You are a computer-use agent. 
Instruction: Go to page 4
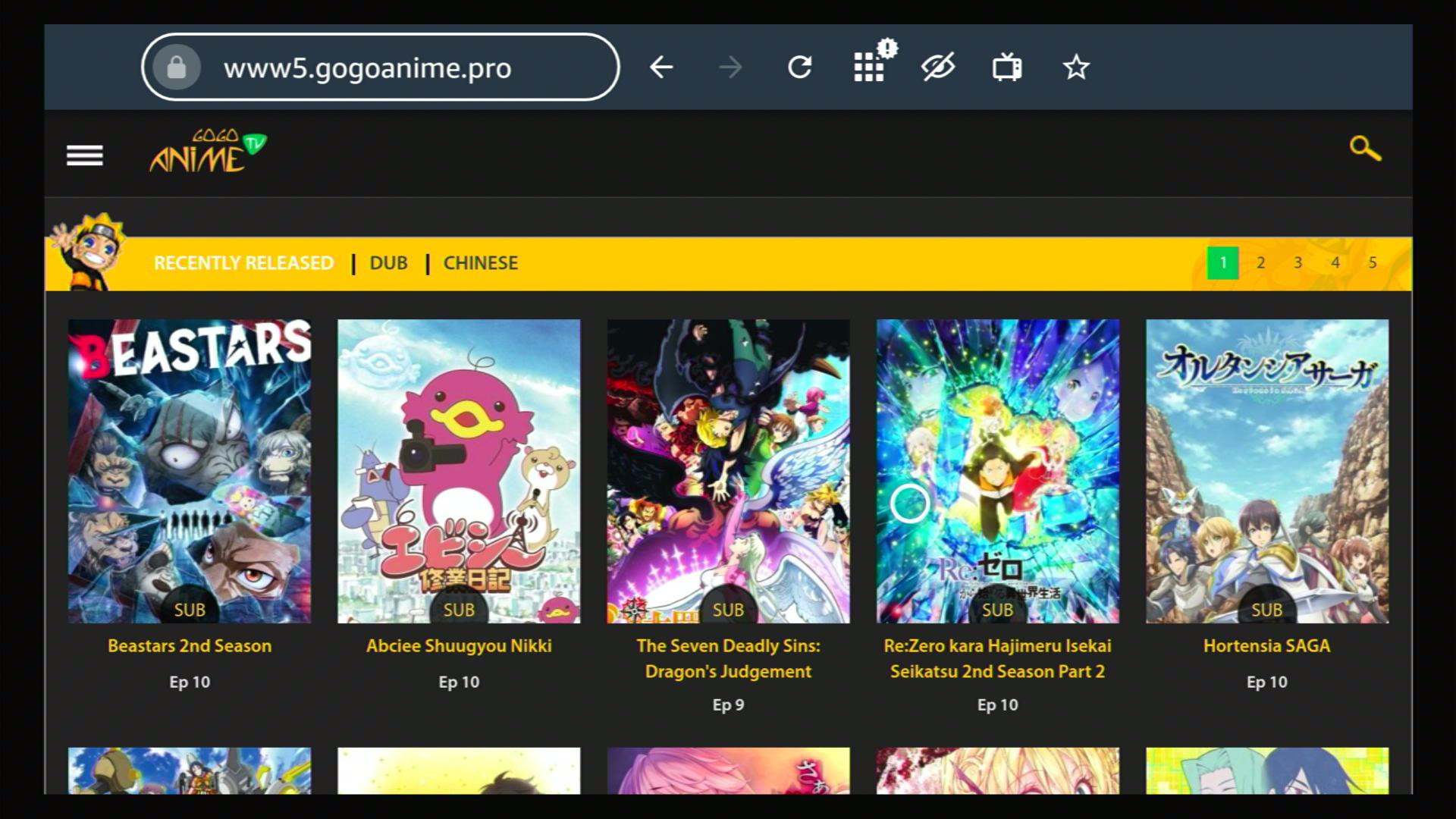pos(1335,263)
